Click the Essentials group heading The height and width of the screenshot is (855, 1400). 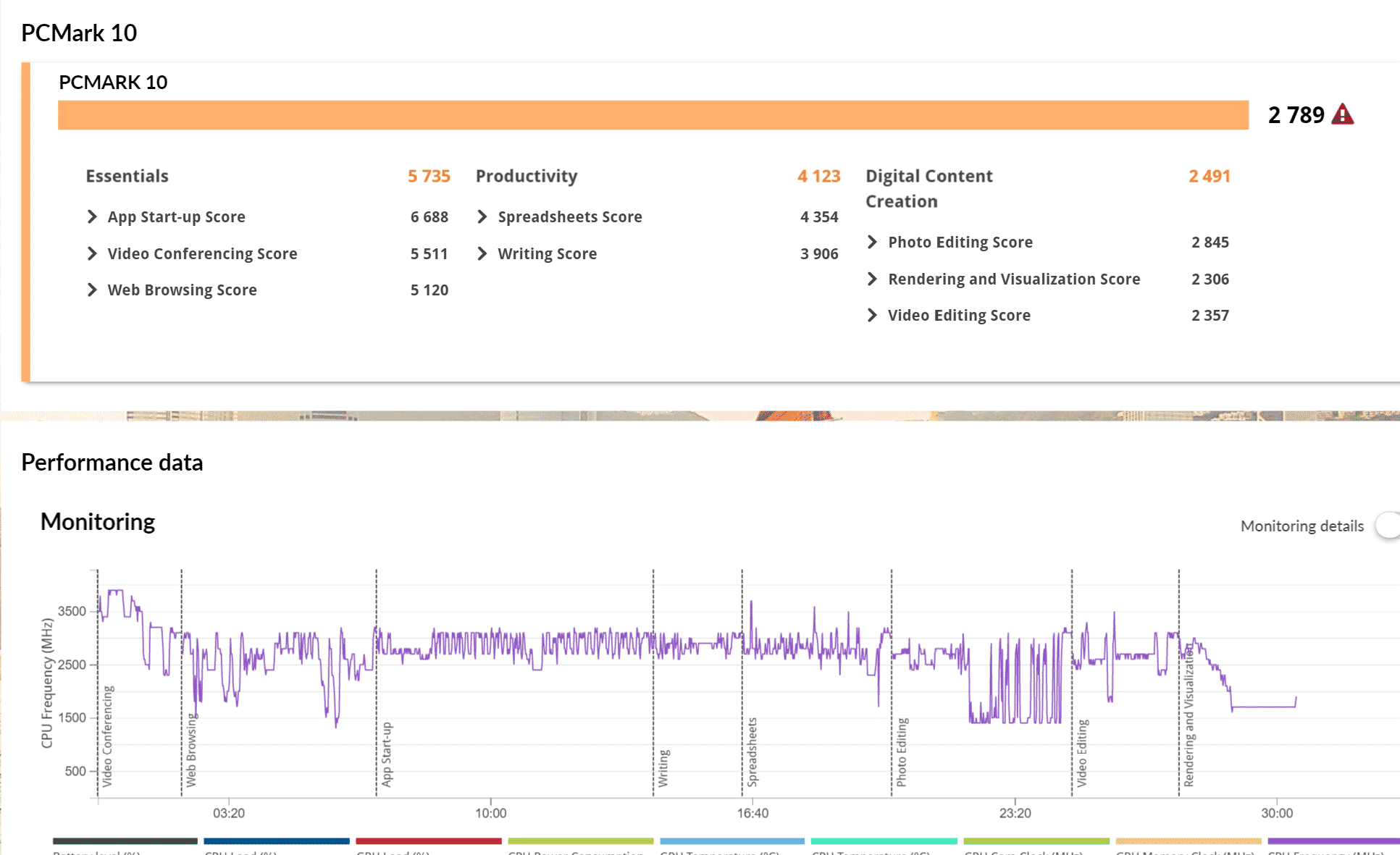click(127, 176)
